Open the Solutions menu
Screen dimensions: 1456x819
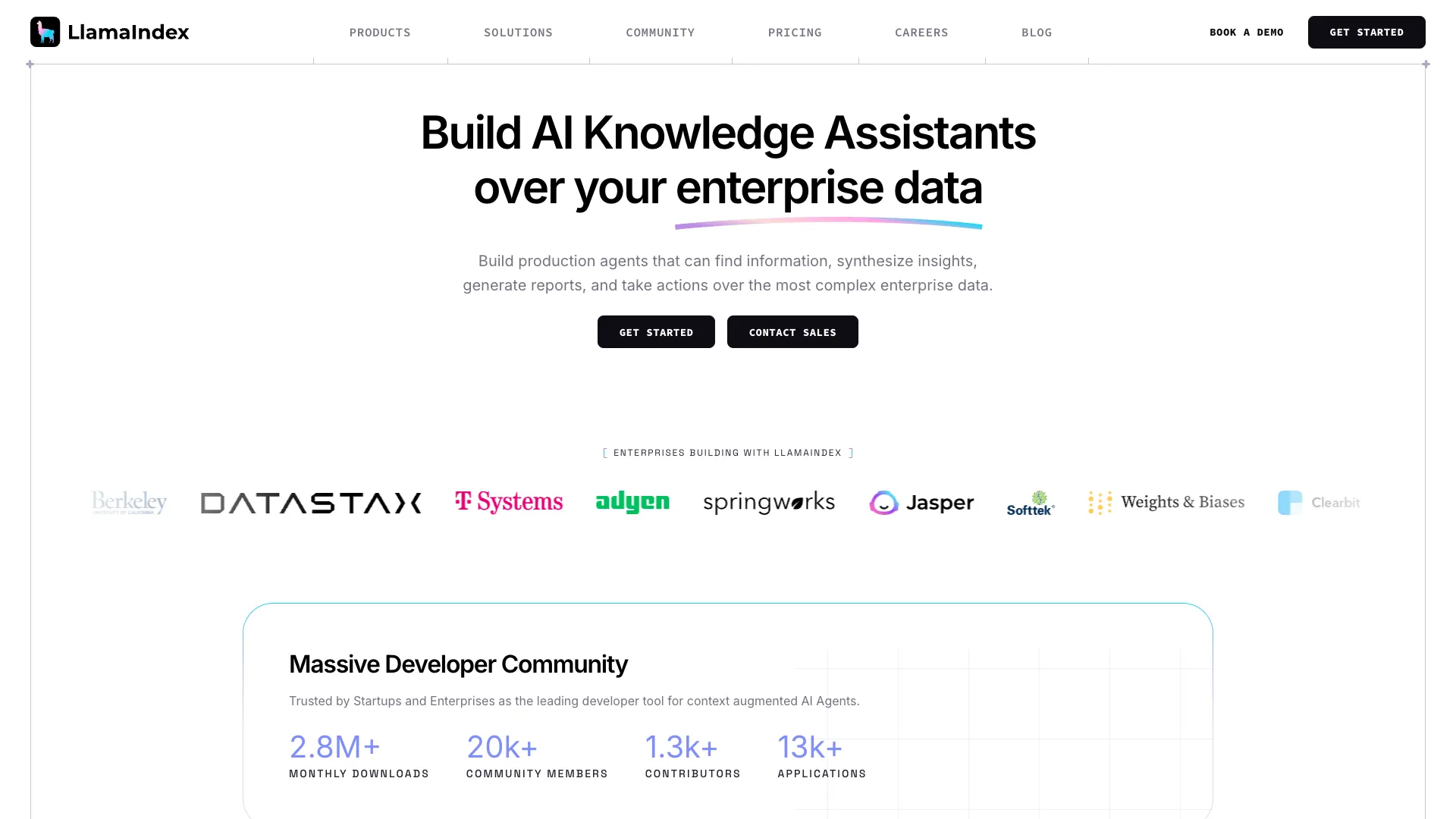518,33
